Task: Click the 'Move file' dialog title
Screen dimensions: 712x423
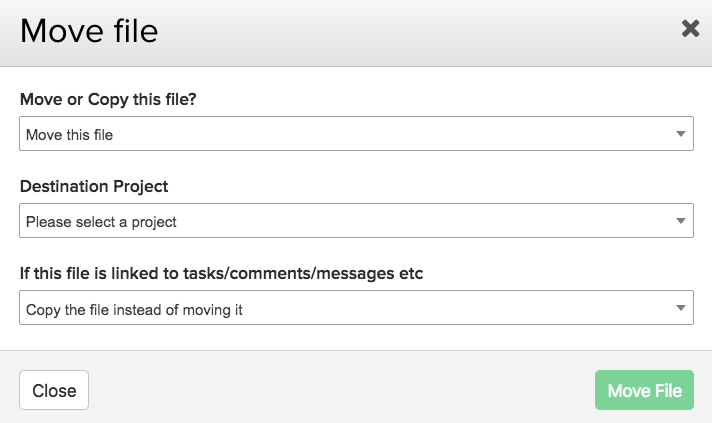Action: pyautogui.click(x=89, y=31)
